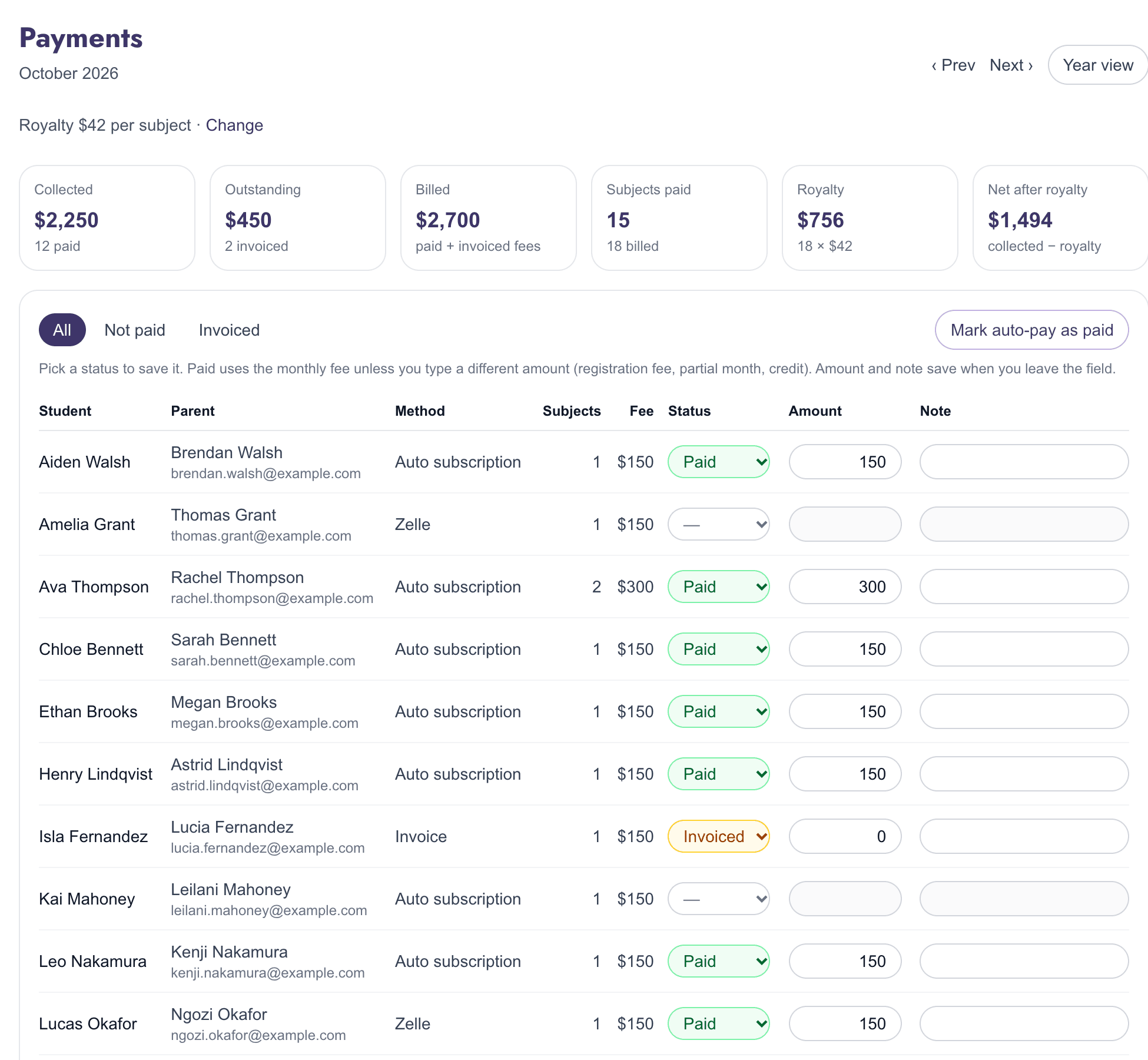The width and height of the screenshot is (1148, 1060).
Task: Click Lucas Okafor's note field
Action: pyautogui.click(x=1024, y=1023)
